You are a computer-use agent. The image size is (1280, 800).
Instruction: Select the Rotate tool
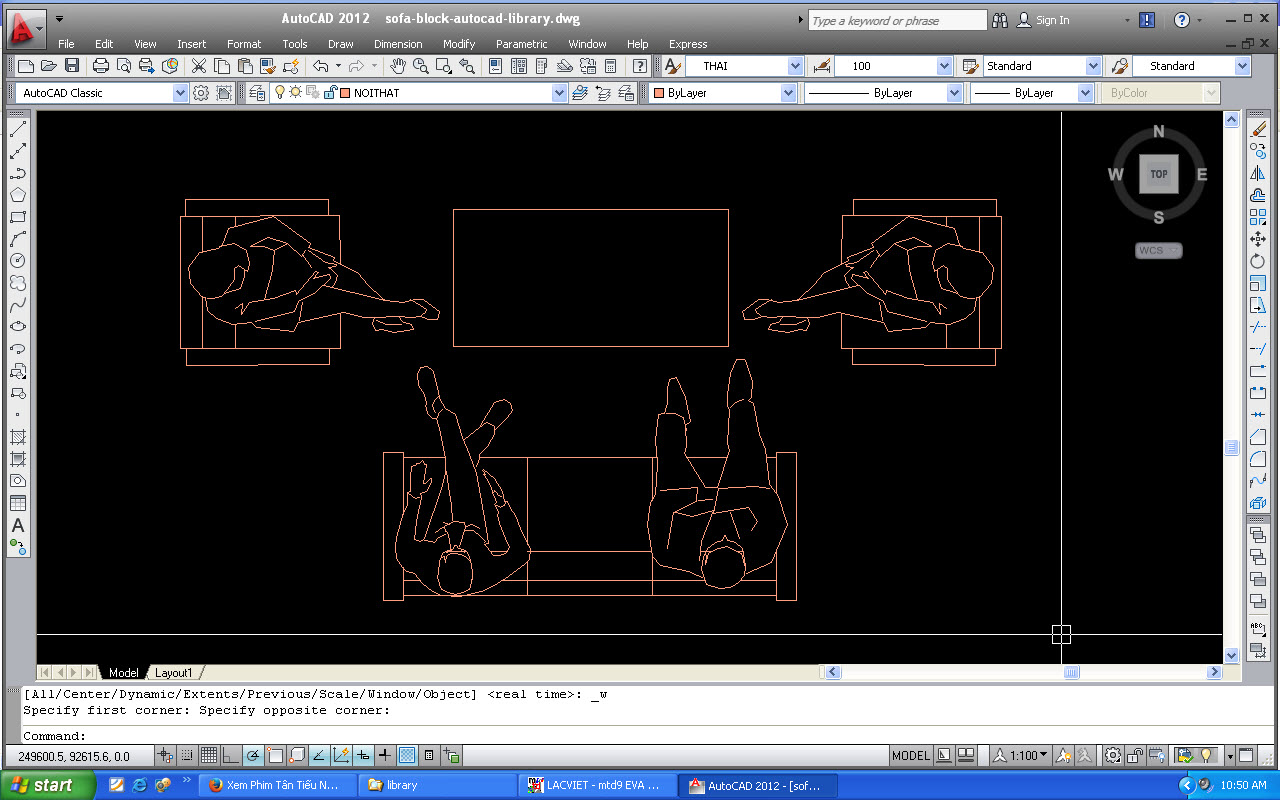coord(1258,261)
